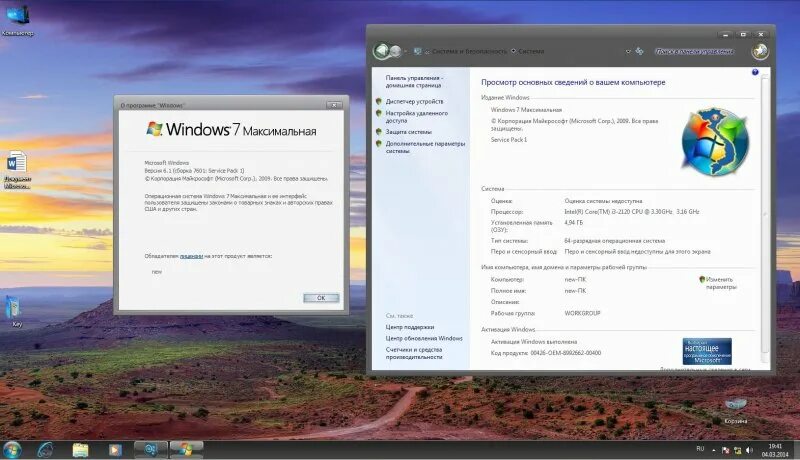Open the blue help question mark icon
The image size is (800, 460).
point(755,72)
